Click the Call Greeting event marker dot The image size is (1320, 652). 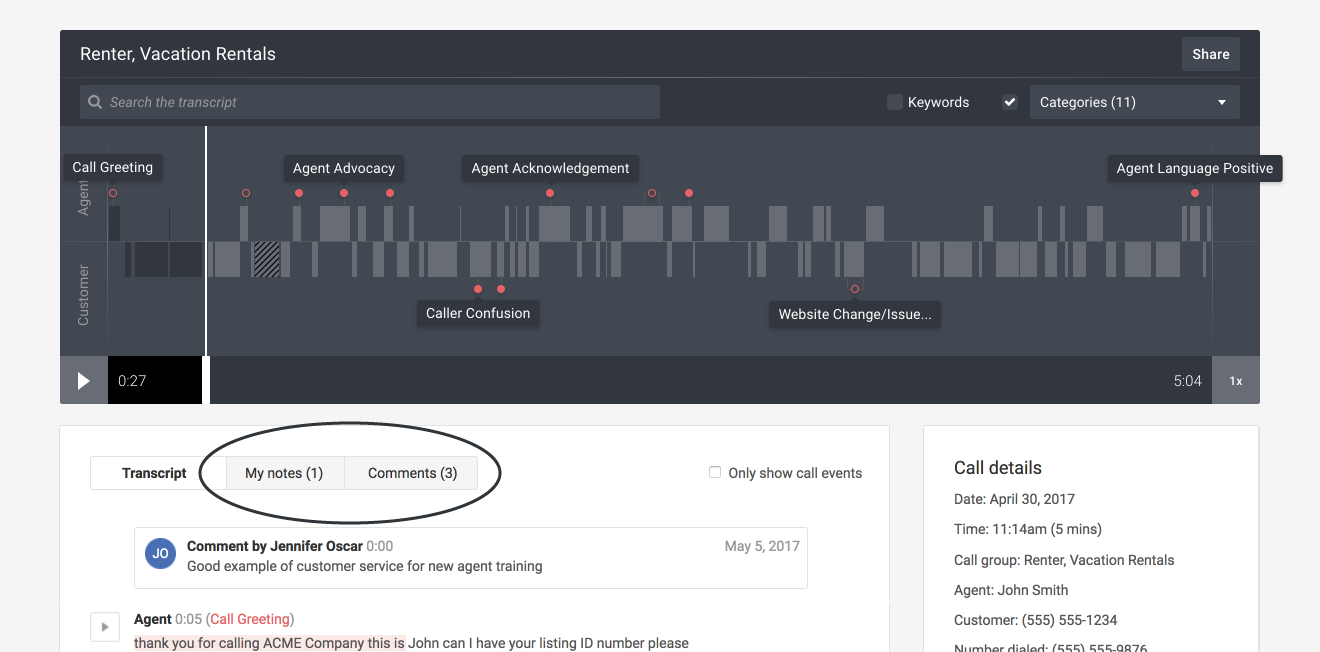click(x=113, y=193)
